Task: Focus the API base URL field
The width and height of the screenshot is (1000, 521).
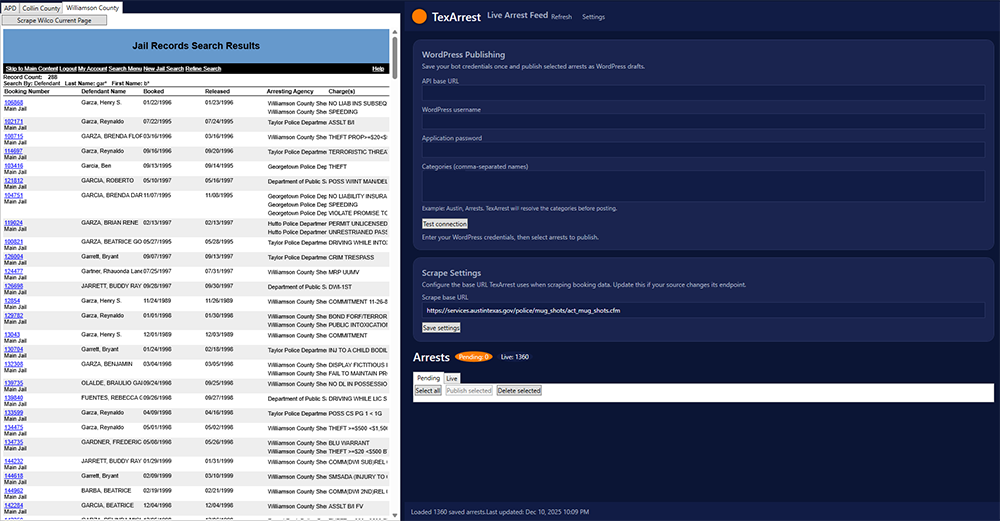Action: click(x=703, y=93)
